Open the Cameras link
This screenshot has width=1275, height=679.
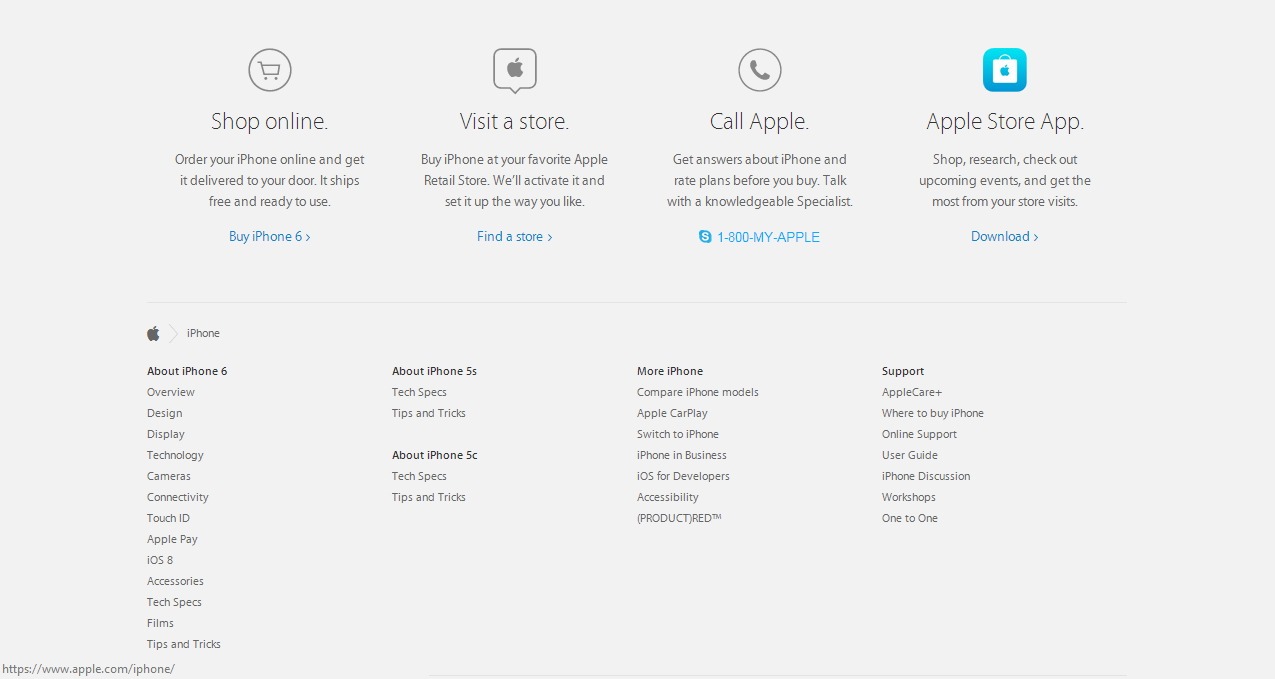169,476
